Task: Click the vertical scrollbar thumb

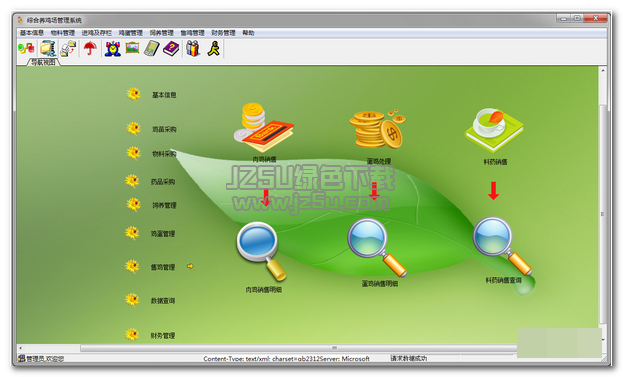Action: (x=603, y=213)
